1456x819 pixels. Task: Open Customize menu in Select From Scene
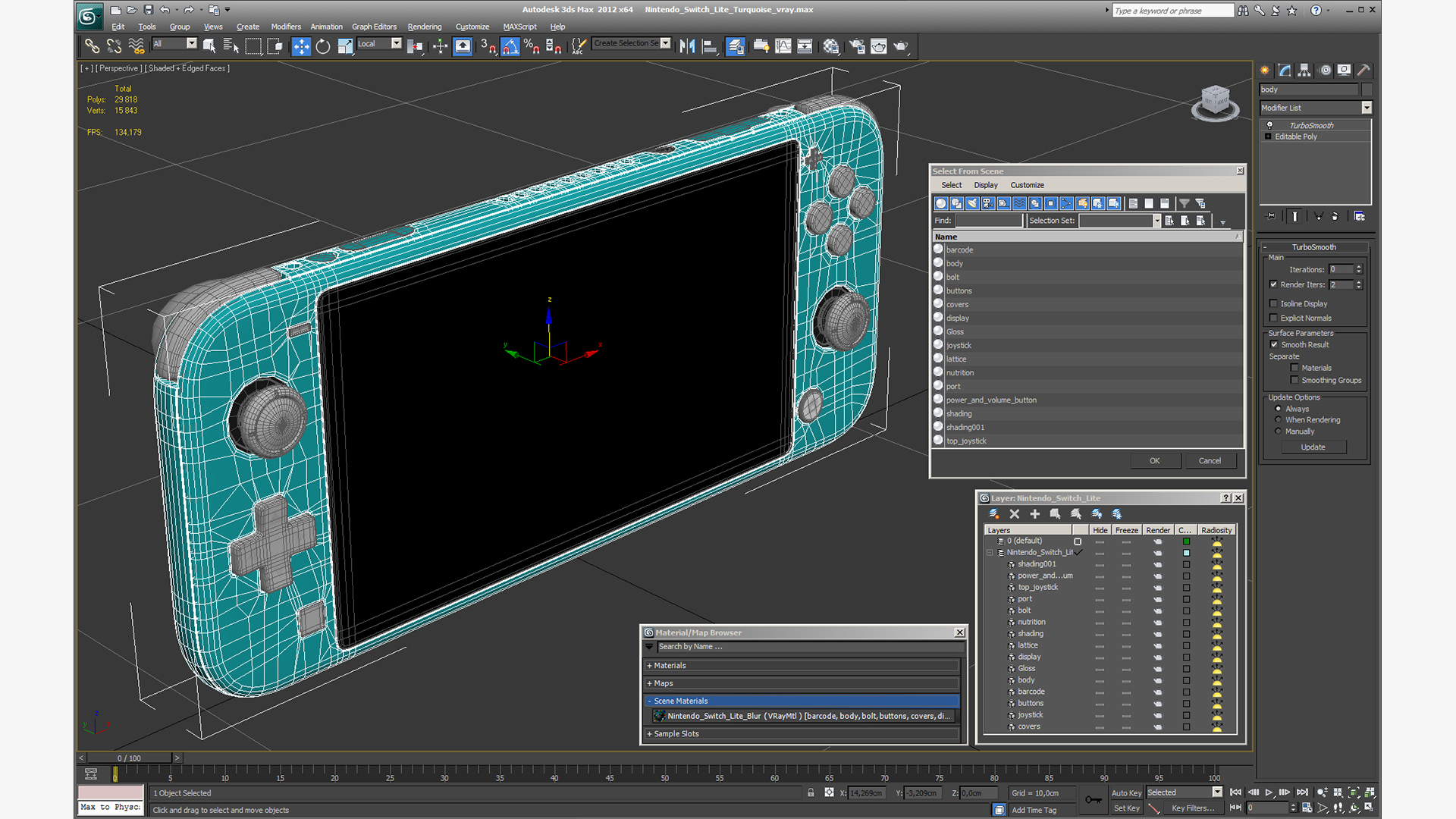[x=1027, y=185]
